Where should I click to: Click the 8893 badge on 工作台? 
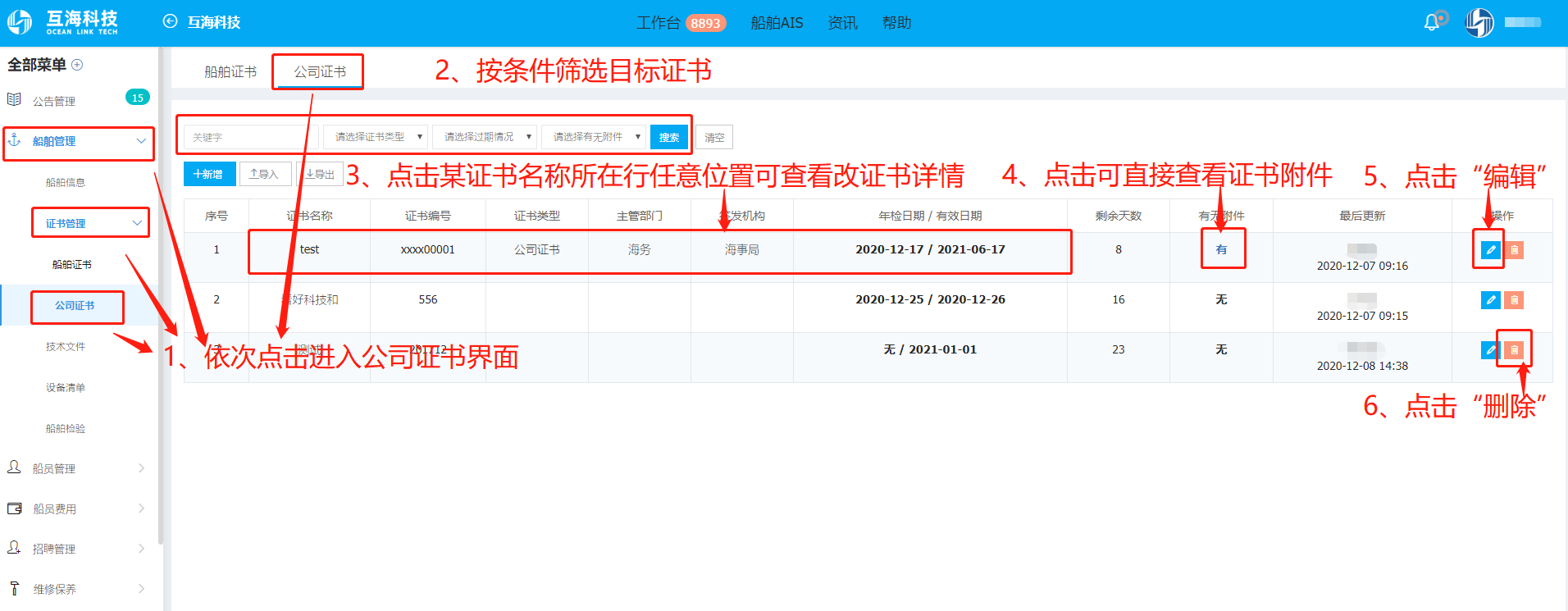pos(705,23)
